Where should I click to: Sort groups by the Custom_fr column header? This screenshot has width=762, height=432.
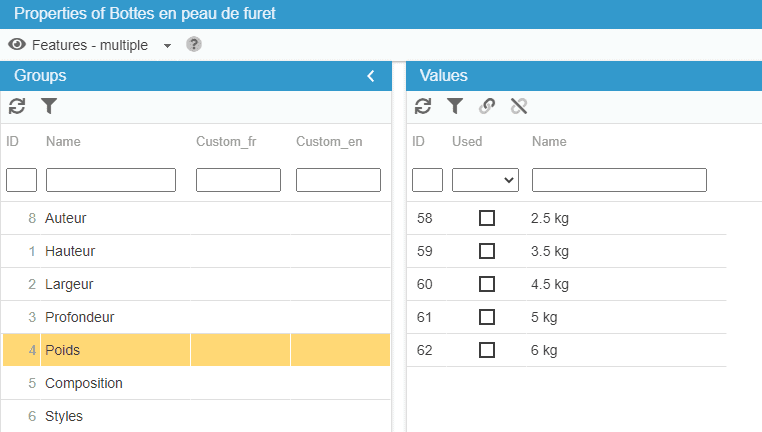tap(226, 142)
